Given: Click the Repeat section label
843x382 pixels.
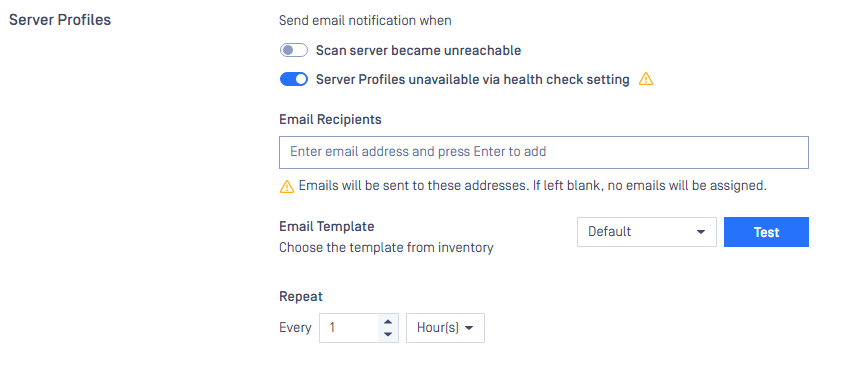Looking at the screenshot, I should click(301, 297).
